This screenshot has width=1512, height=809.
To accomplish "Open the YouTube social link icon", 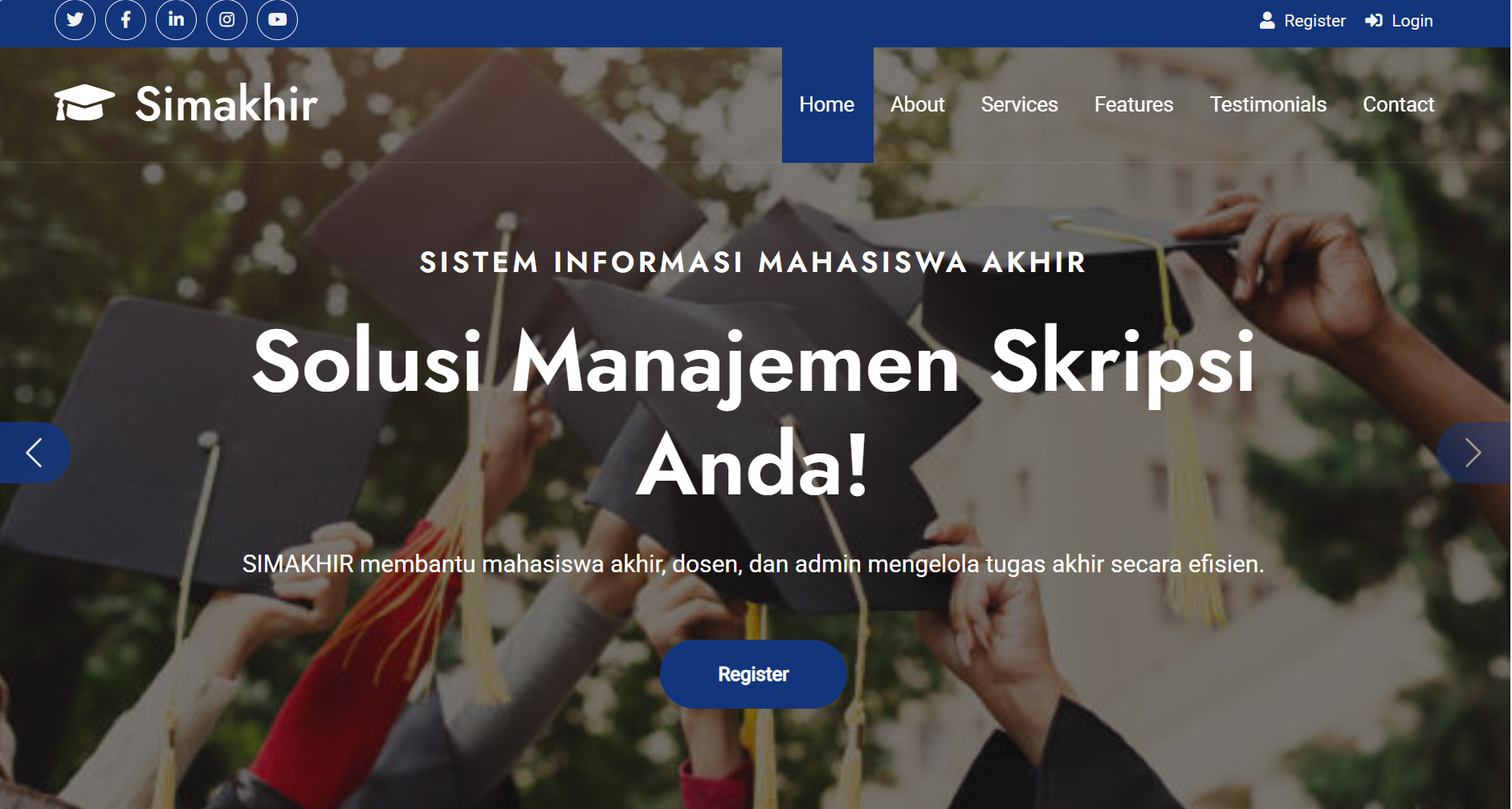I will pos(277,20).
